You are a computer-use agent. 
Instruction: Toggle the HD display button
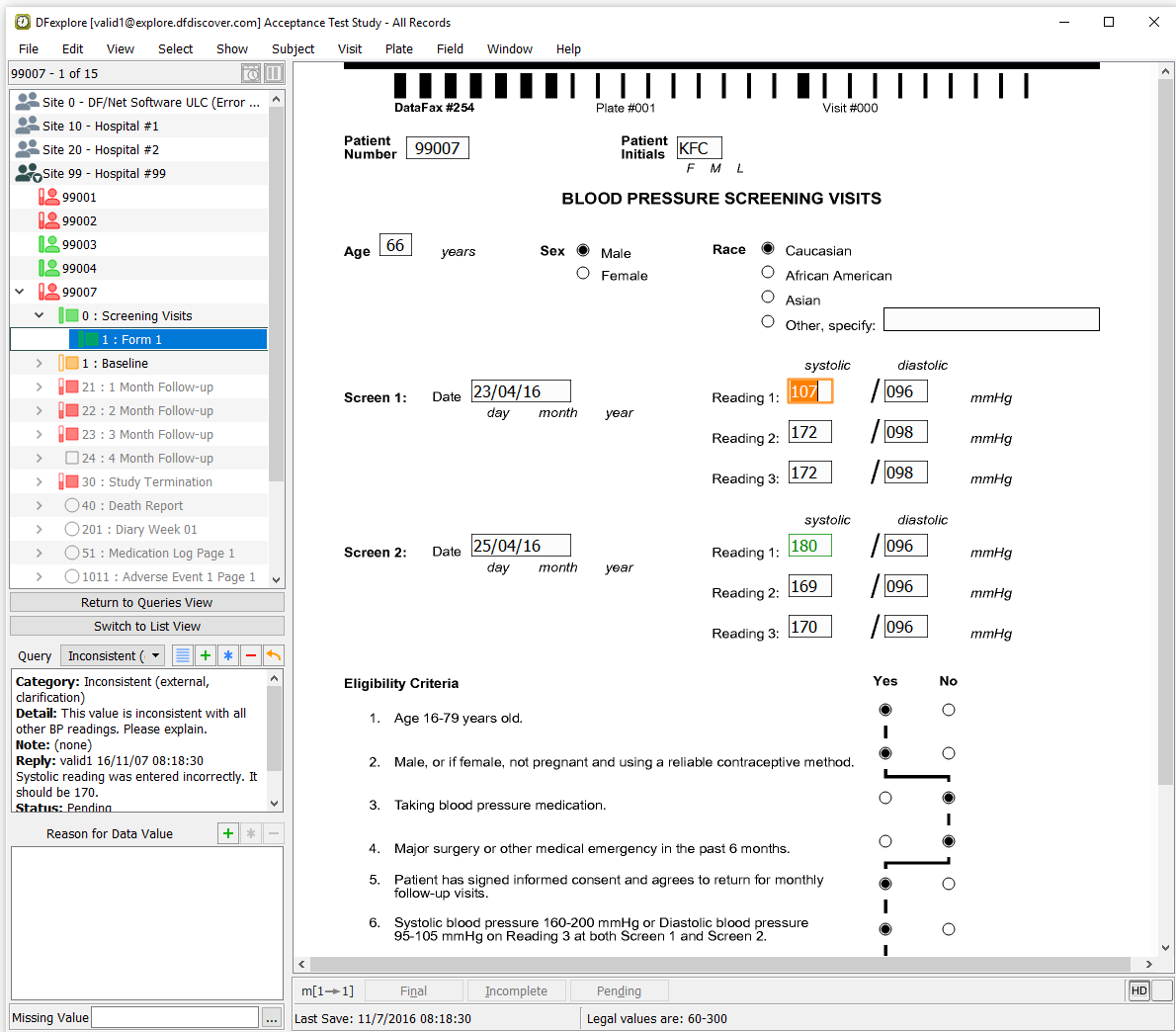point(1138,990)
